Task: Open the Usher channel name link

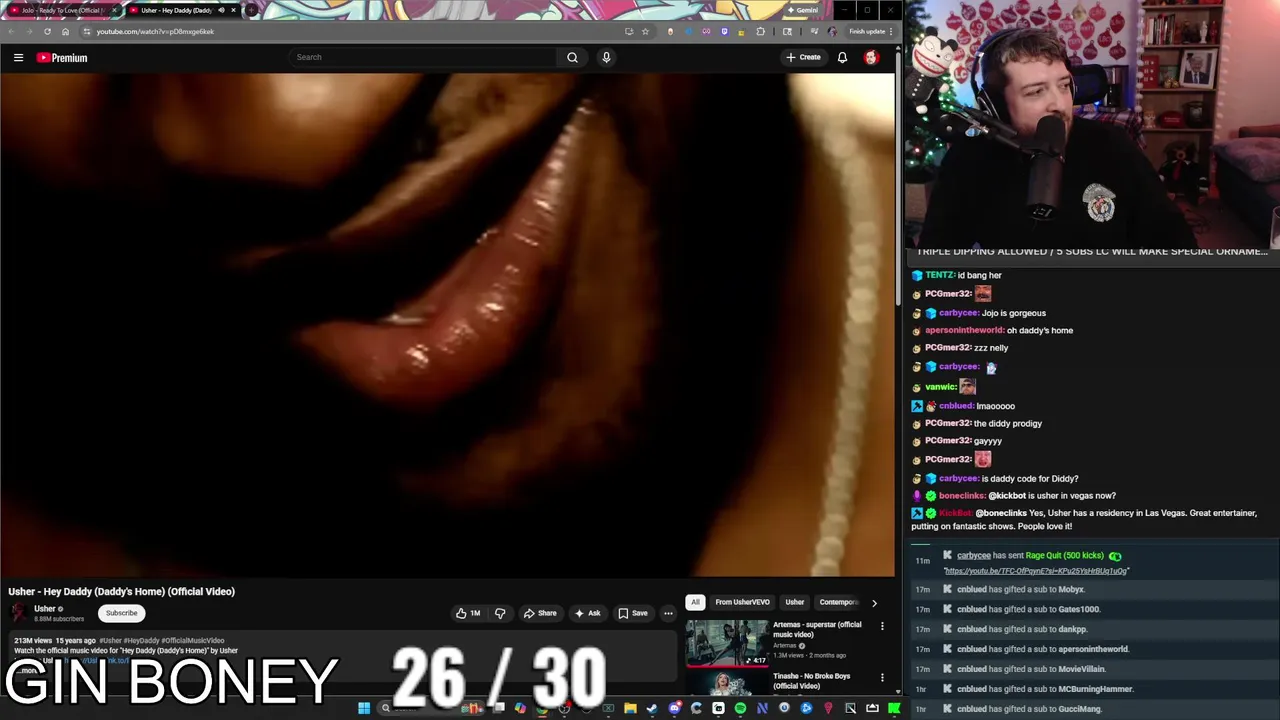Action: [45, 609]
